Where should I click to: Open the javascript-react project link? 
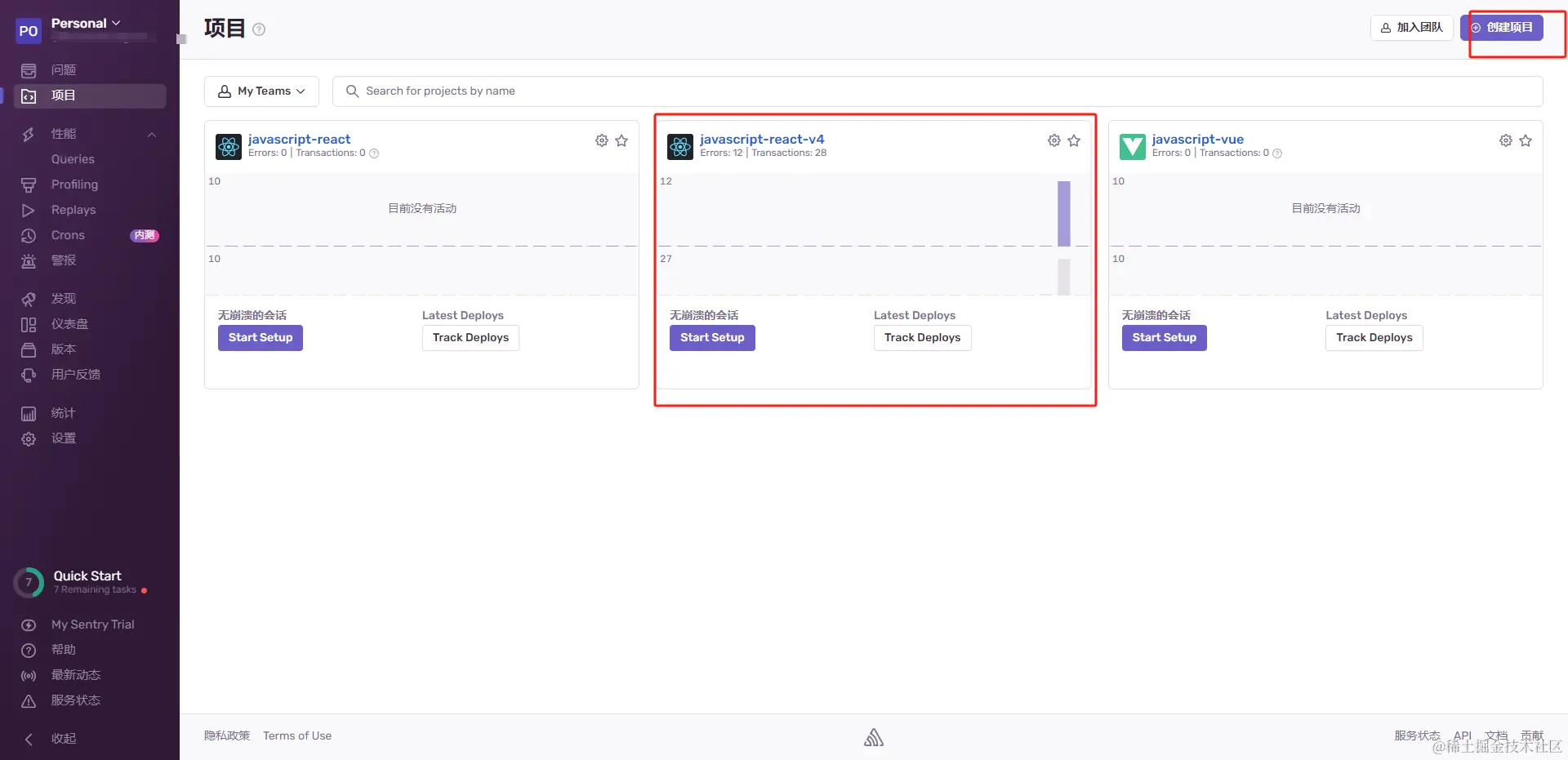[x=299, y=140]
